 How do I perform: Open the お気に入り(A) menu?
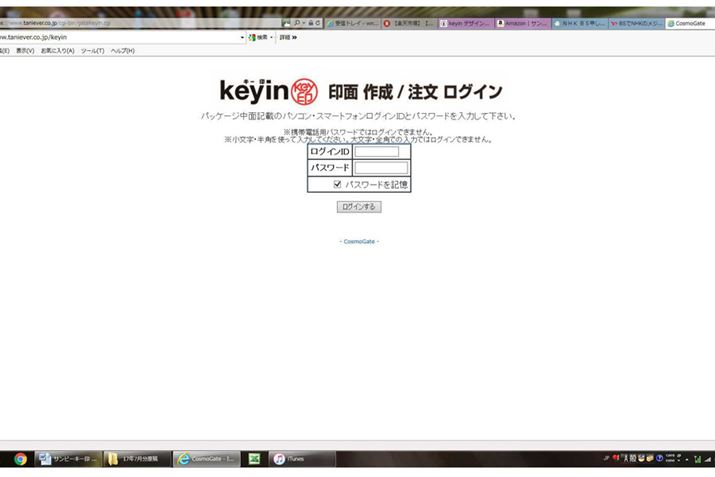(57, 51)
